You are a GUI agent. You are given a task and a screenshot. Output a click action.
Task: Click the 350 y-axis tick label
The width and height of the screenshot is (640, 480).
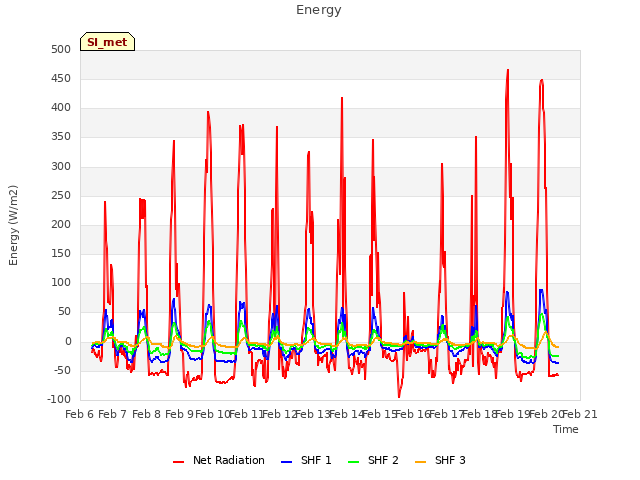pos(61,137)
